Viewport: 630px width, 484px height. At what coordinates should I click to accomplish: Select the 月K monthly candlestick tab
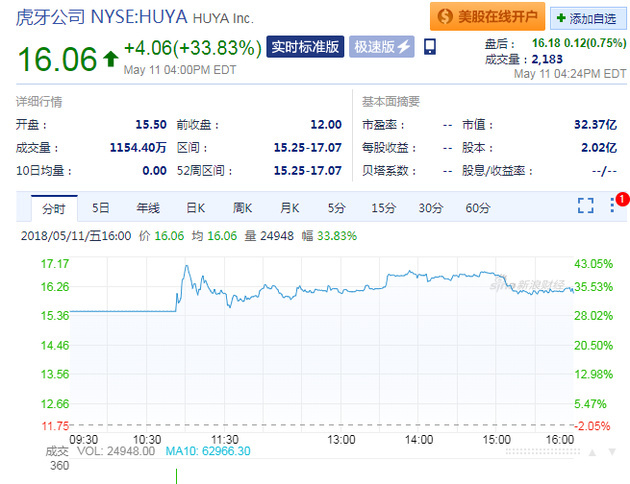coord(290,208)
